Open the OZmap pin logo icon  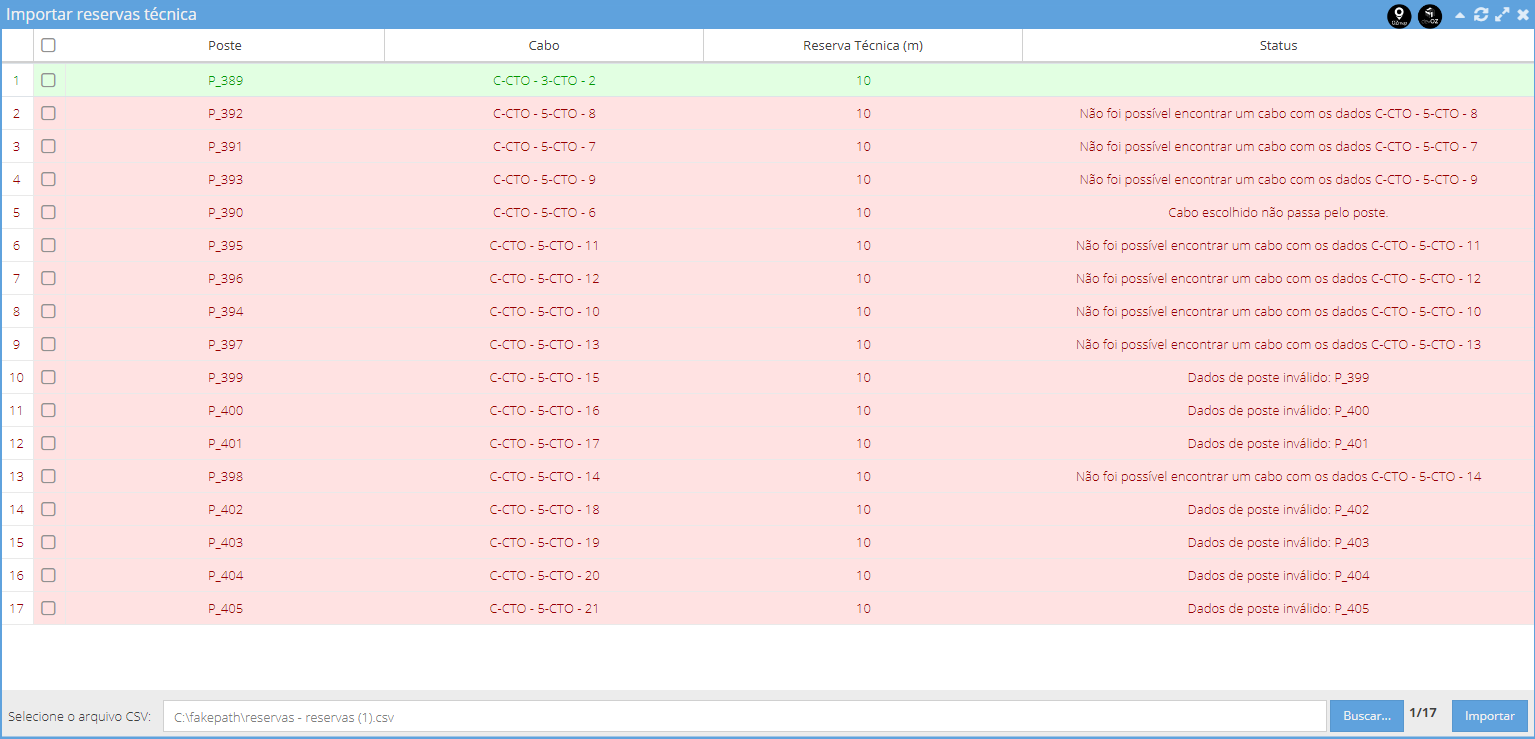(x=1399, y=15)
